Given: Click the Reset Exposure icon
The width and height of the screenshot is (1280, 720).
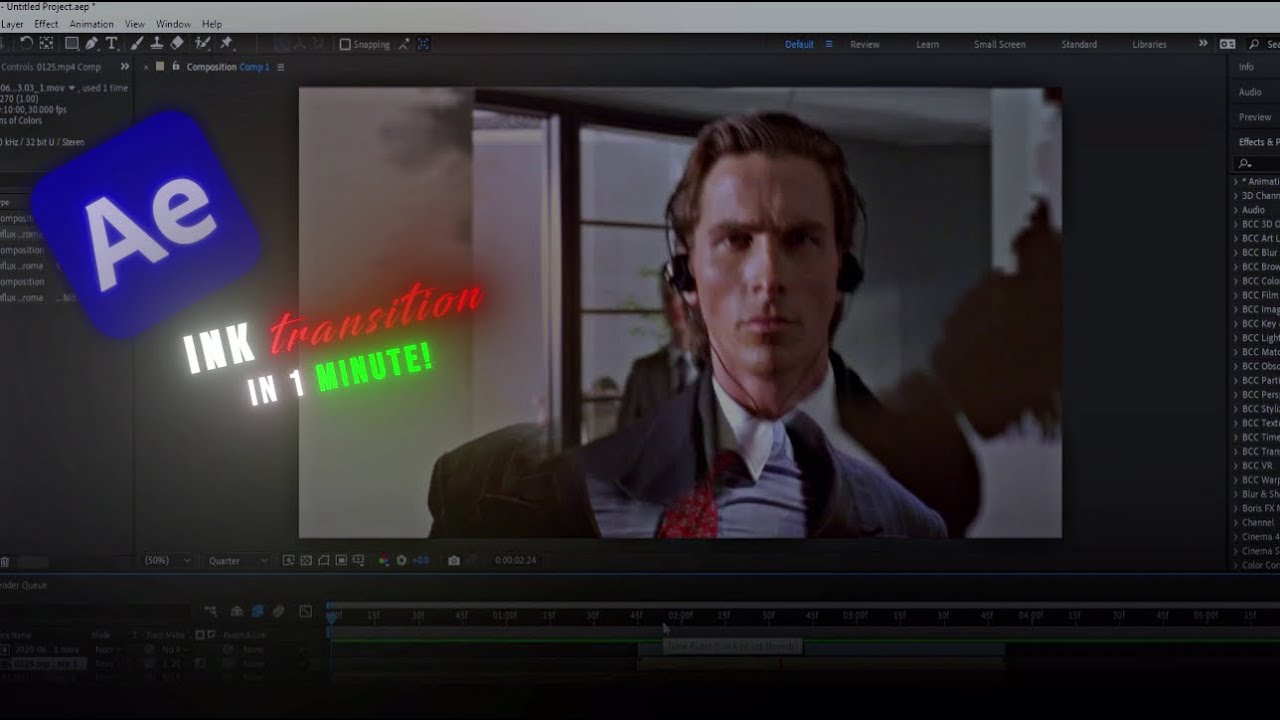Looking at the screenshot, I should [402, 561].
